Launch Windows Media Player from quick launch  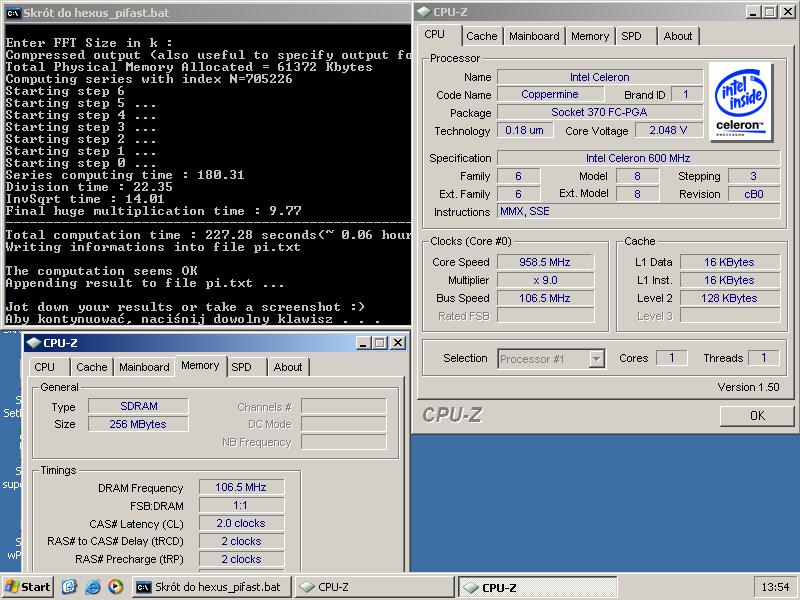pos(115,587)
